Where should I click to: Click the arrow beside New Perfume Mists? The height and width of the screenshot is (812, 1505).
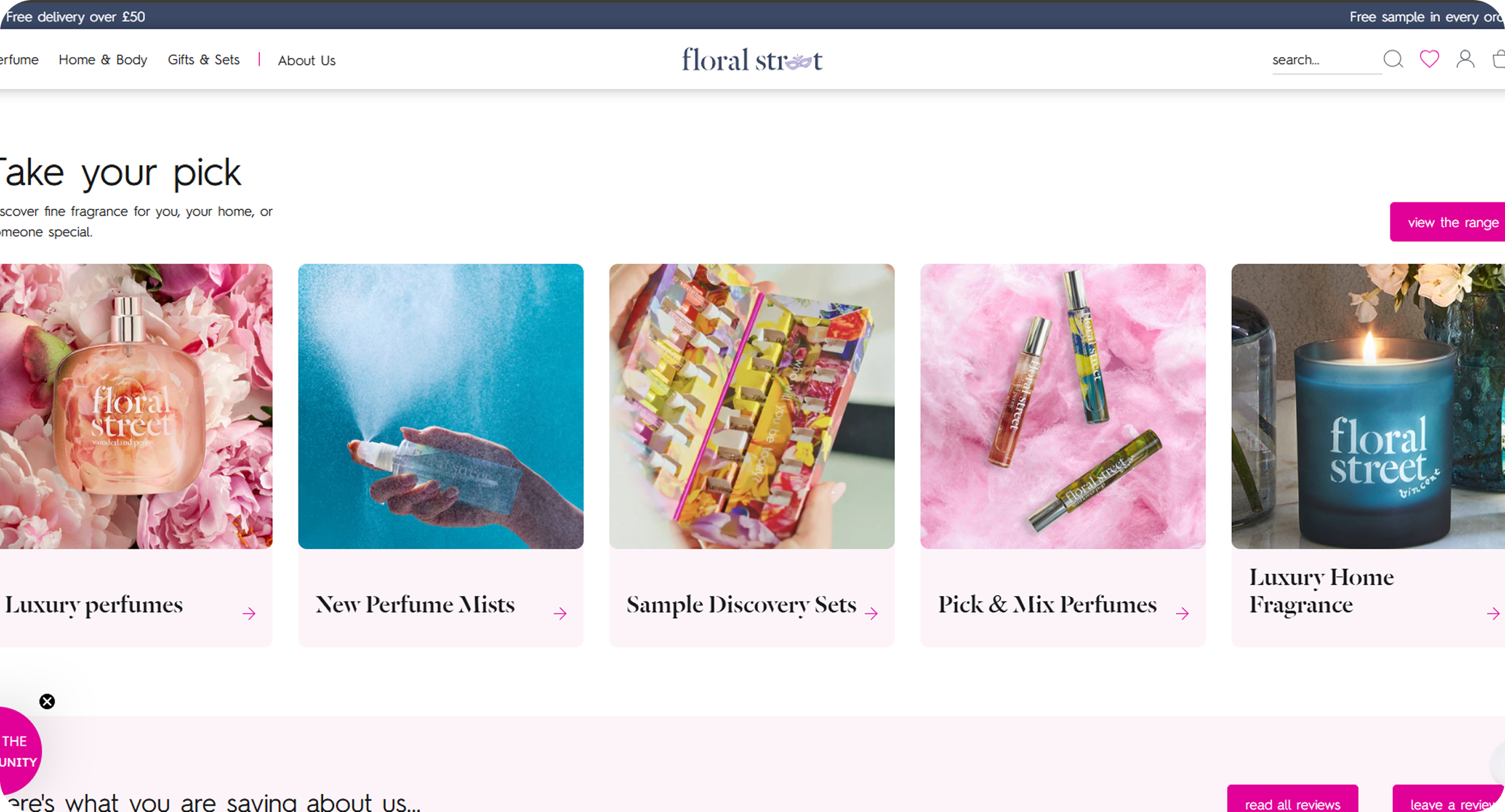click(x=560, y=613)
